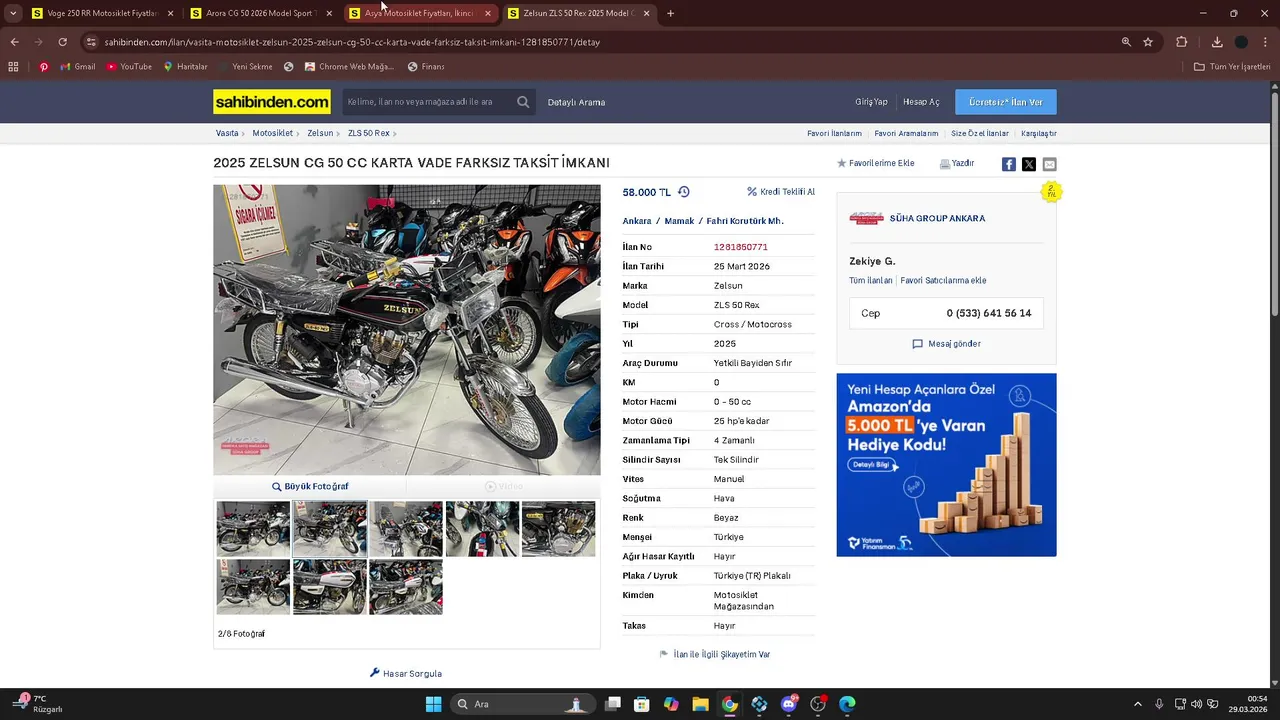Click Mesaj gönder to seller
Image resolution: width=1280 pixels, height=720 pixels.
[x=946, y=344]
